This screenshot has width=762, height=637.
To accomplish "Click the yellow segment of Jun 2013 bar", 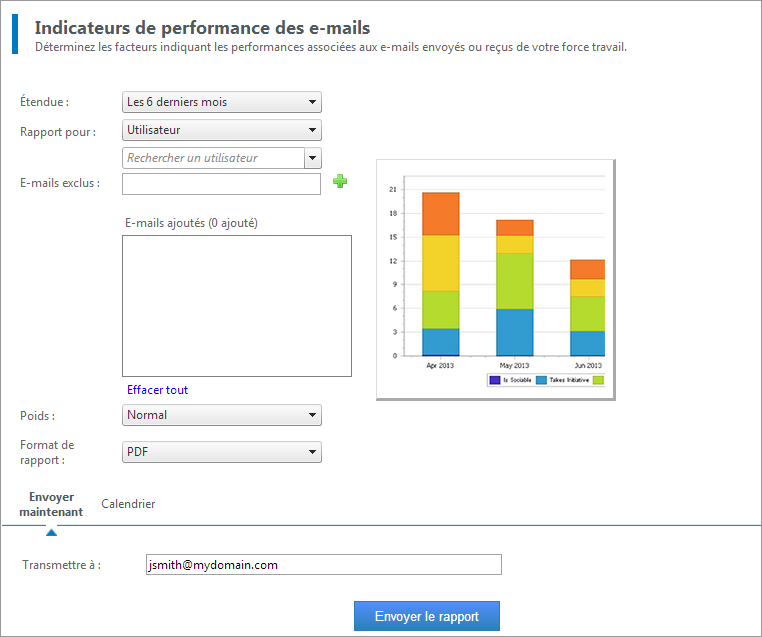I will click(588, 288).
